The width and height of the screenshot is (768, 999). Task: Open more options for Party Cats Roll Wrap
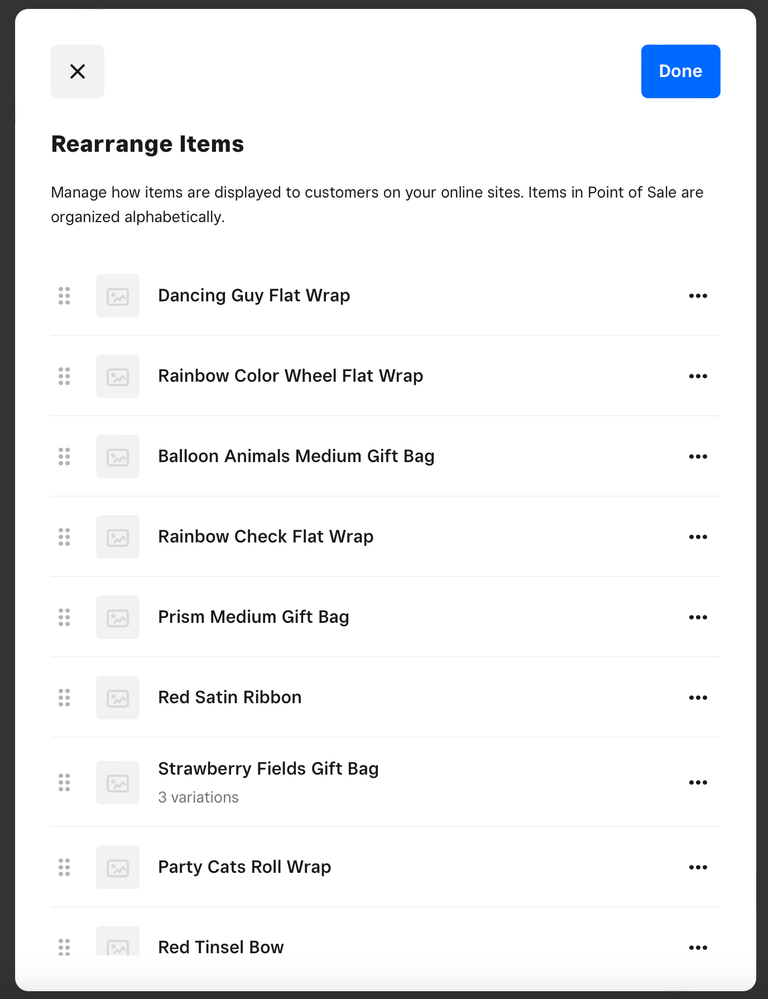[x=698, y=867]
